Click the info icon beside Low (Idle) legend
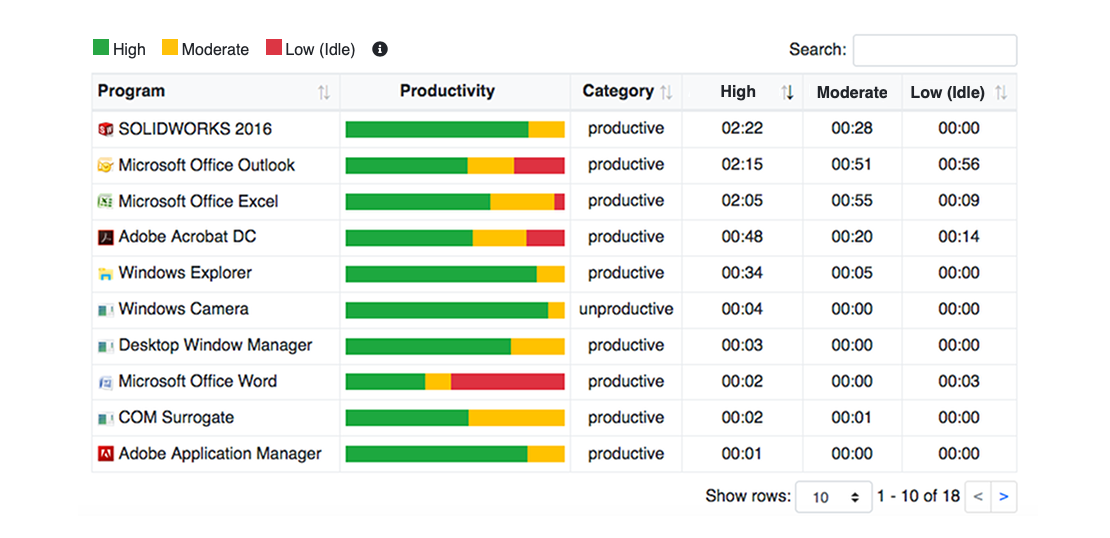This screenshot has height=538, width=1110. click(380, 49)
